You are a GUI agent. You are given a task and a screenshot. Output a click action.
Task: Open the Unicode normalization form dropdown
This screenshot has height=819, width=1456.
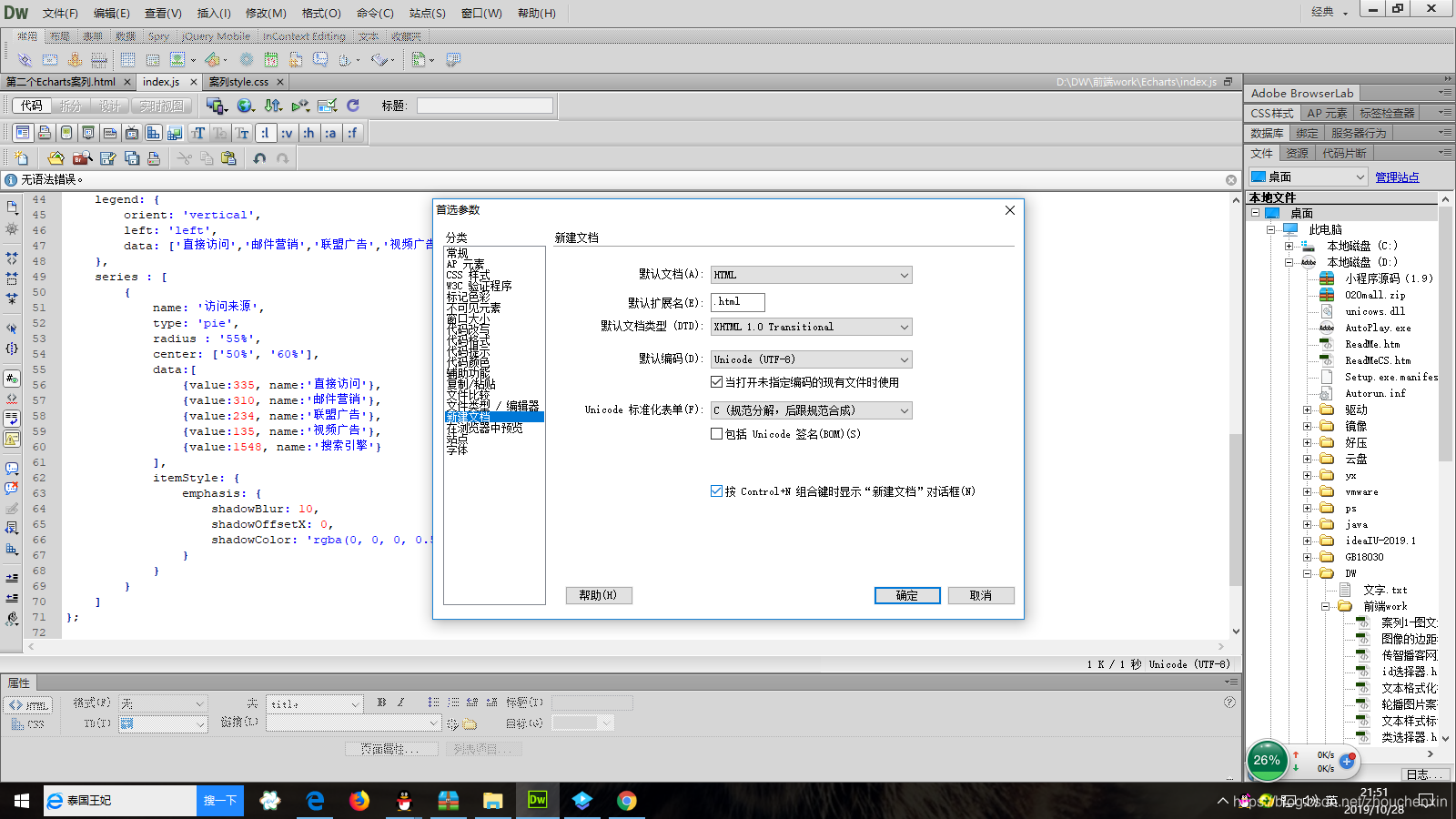(x=811, y=410)
